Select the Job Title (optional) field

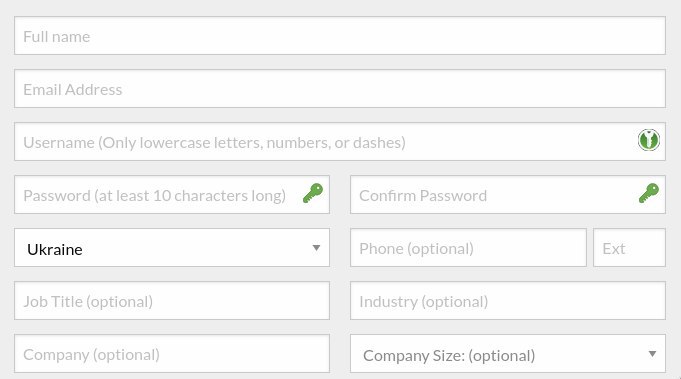tap(172, 300)
